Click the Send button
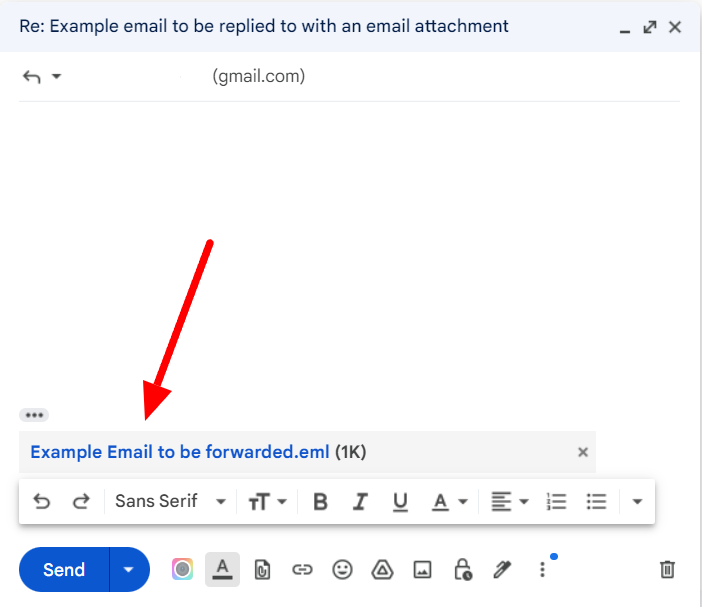The width and height of the screenshot is (702, 607). coord(64,569)
